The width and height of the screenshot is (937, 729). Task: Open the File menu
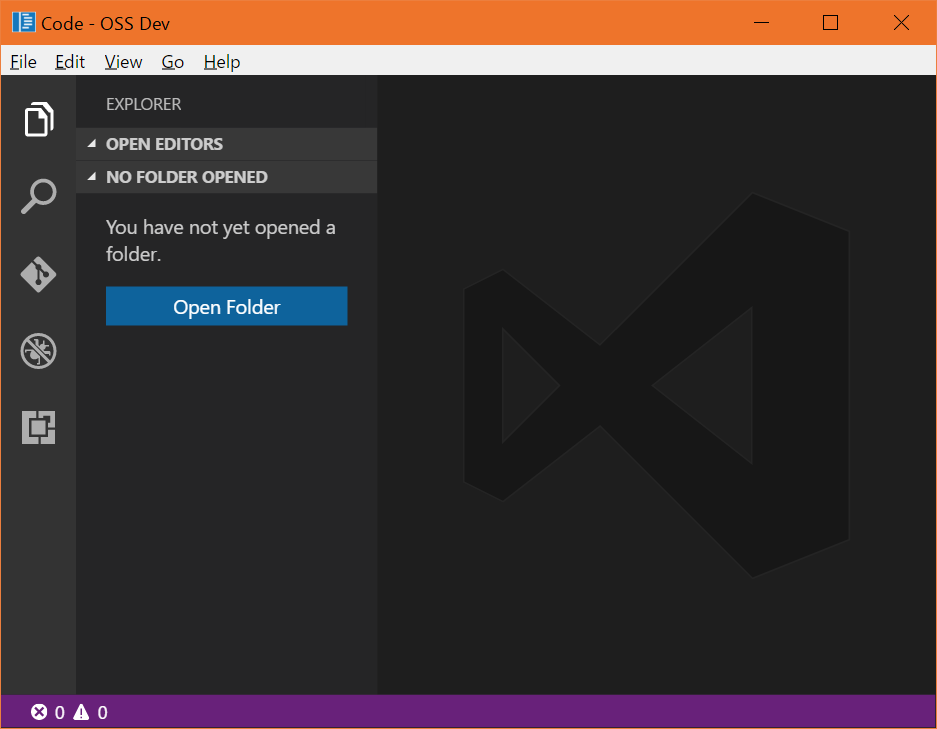[23, 62]
